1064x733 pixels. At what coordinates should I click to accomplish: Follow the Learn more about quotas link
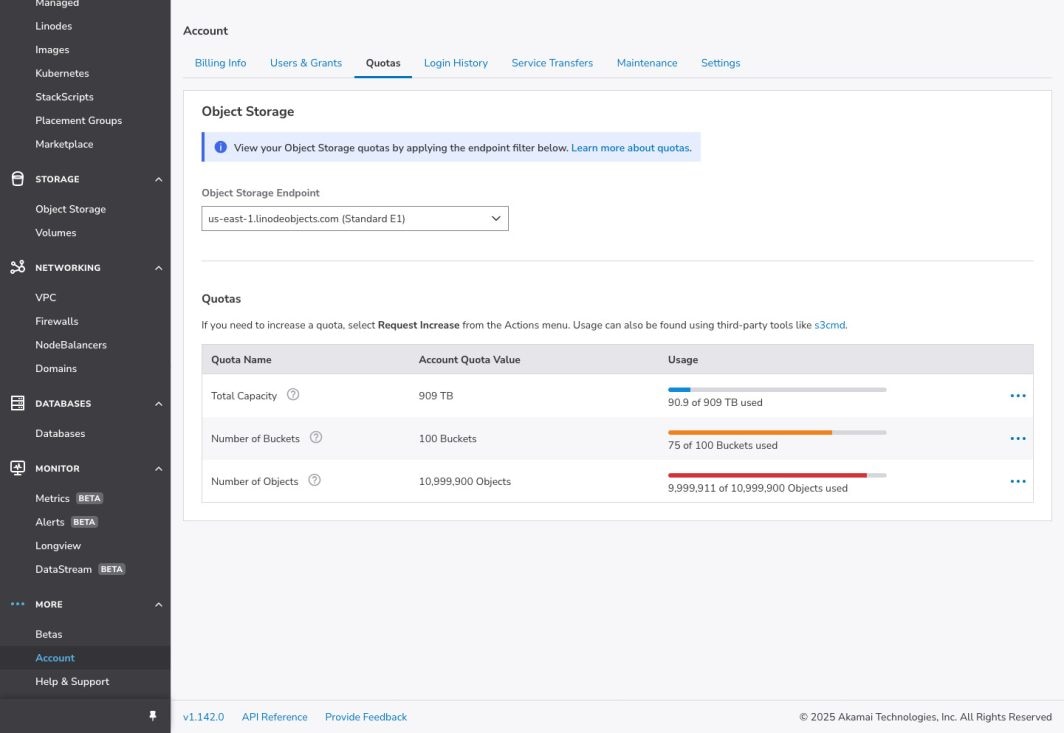coord(630,148)
